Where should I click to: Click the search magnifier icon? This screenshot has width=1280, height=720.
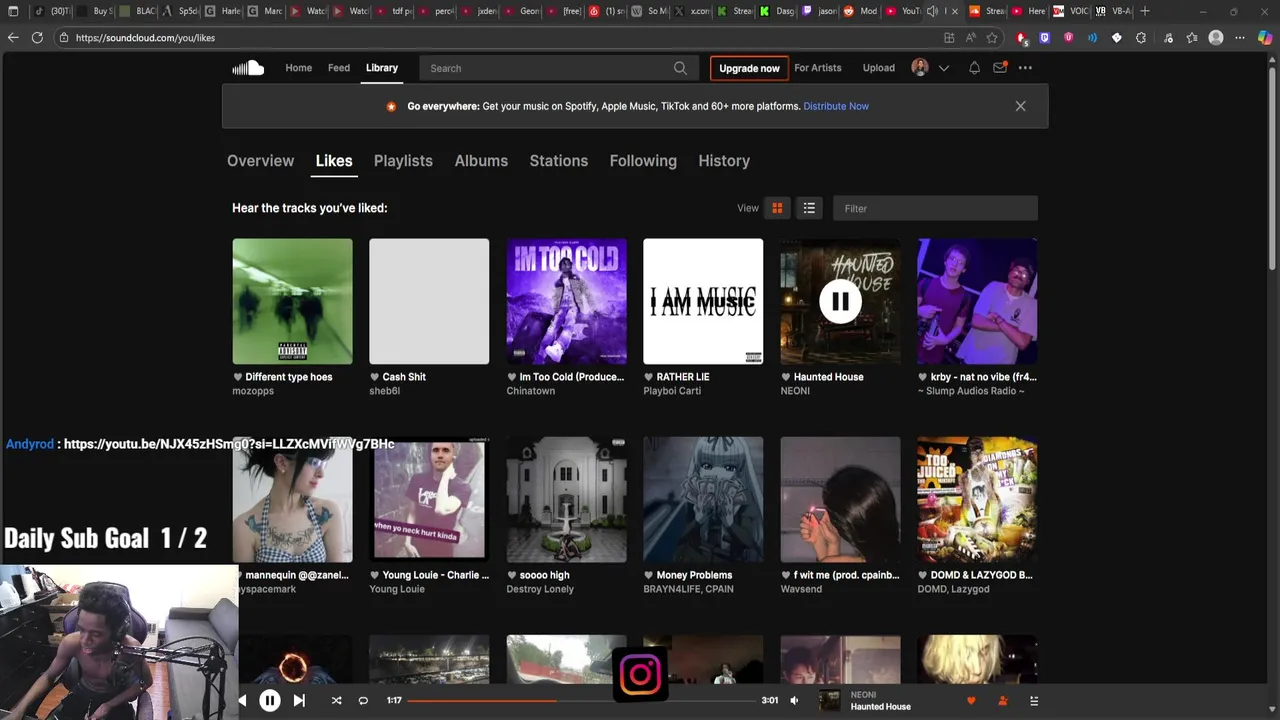click(x=680, y=68)
